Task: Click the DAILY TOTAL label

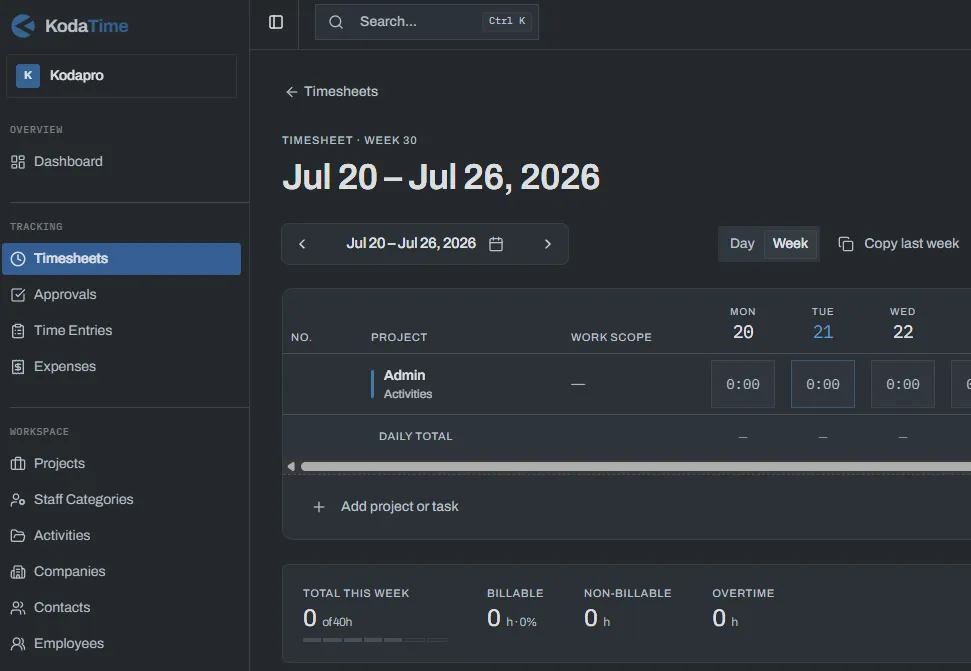Action: coord(416,436)
